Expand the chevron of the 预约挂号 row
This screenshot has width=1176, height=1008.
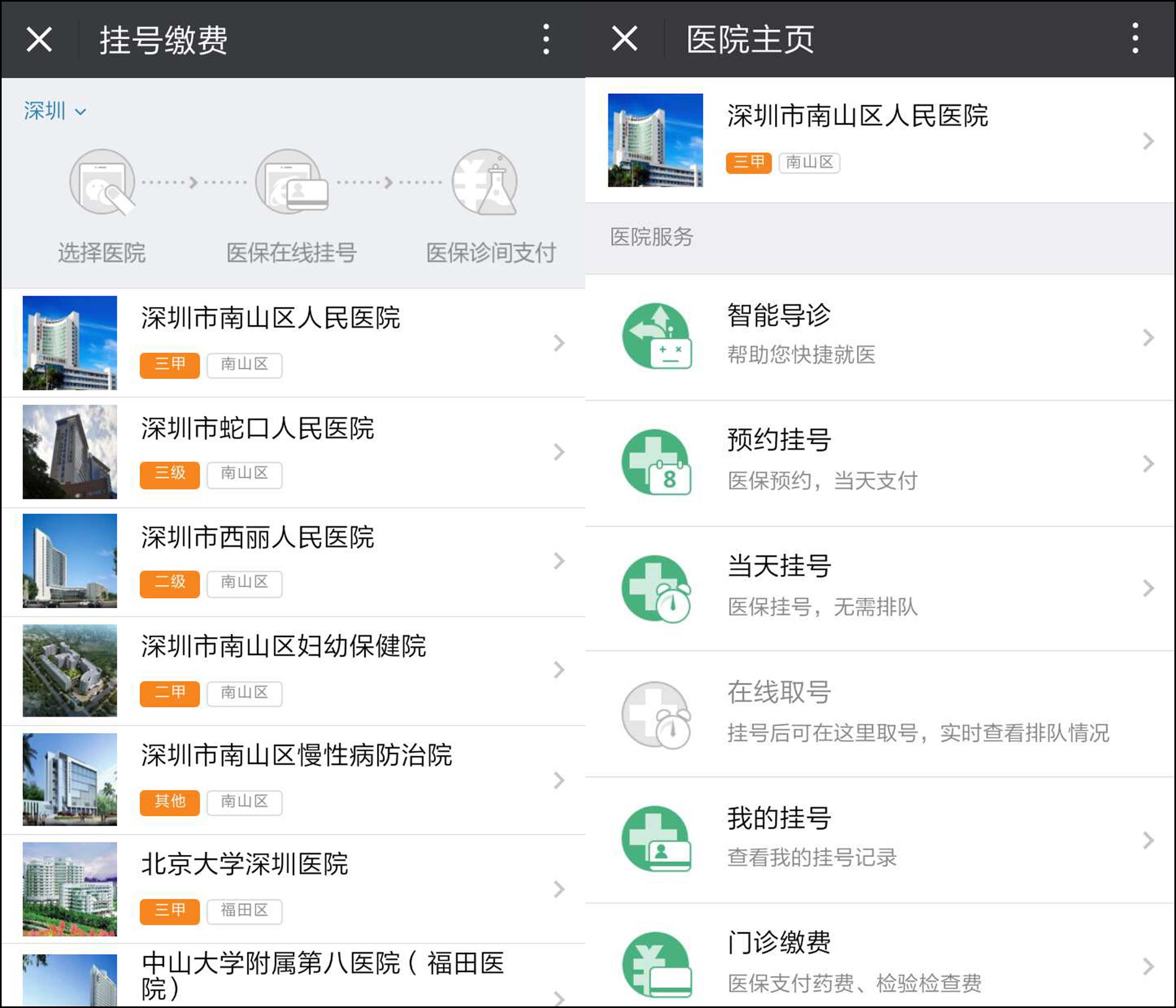(1148, 464)
